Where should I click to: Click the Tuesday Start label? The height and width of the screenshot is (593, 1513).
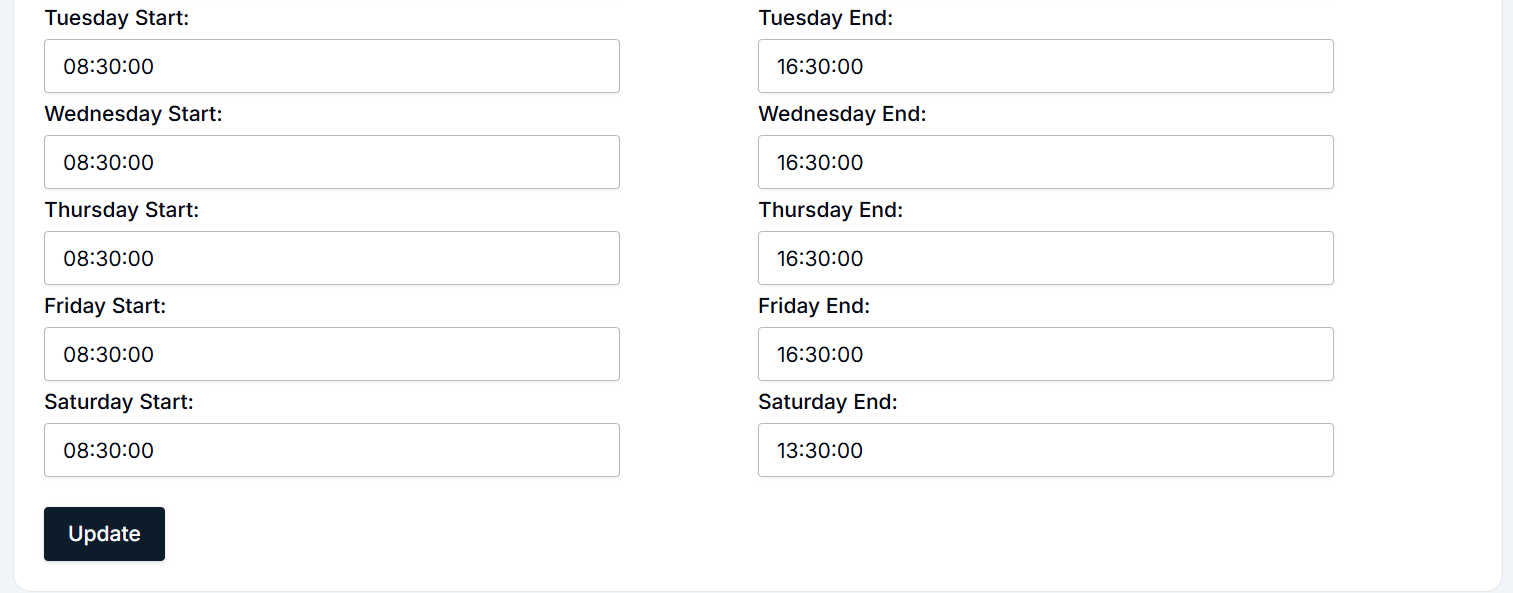116,17
